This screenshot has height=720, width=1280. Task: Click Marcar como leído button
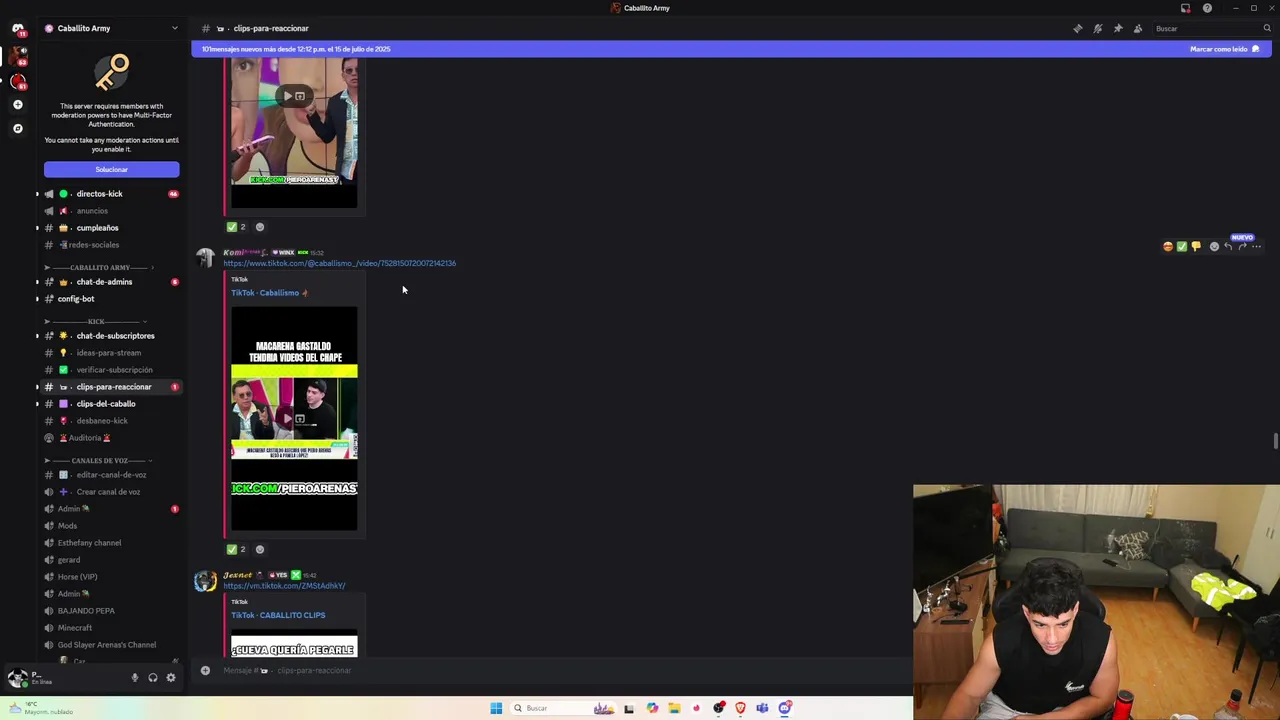coord(1224,49)
